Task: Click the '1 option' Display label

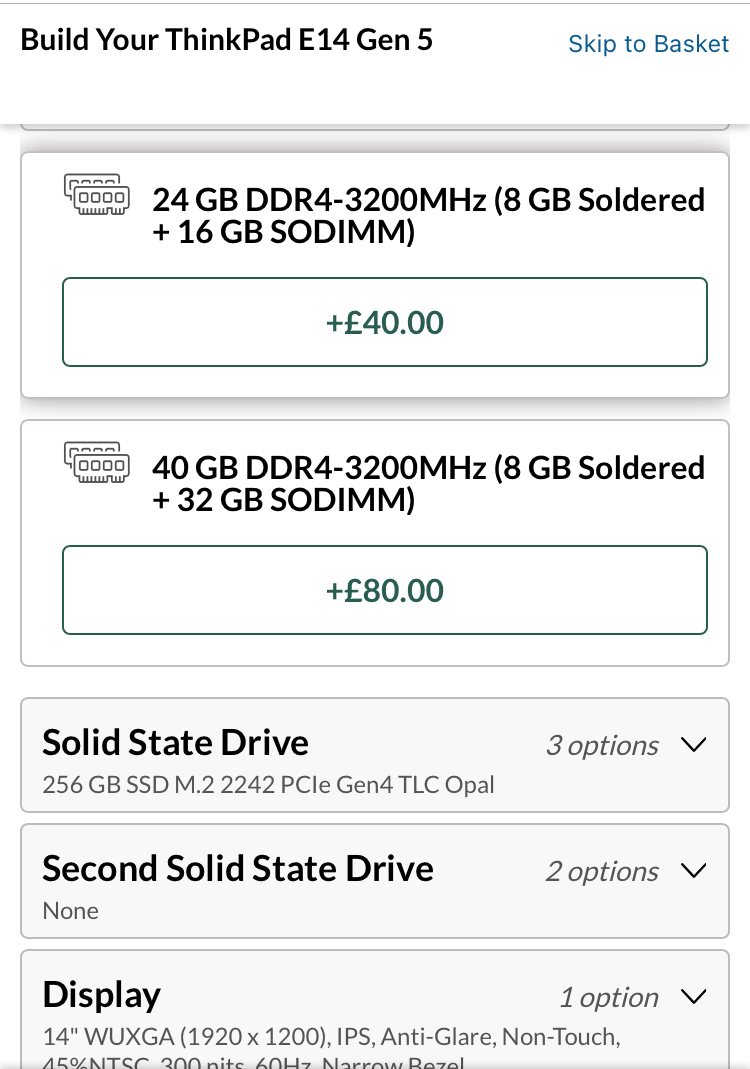Action: click(x=608, y=998)
